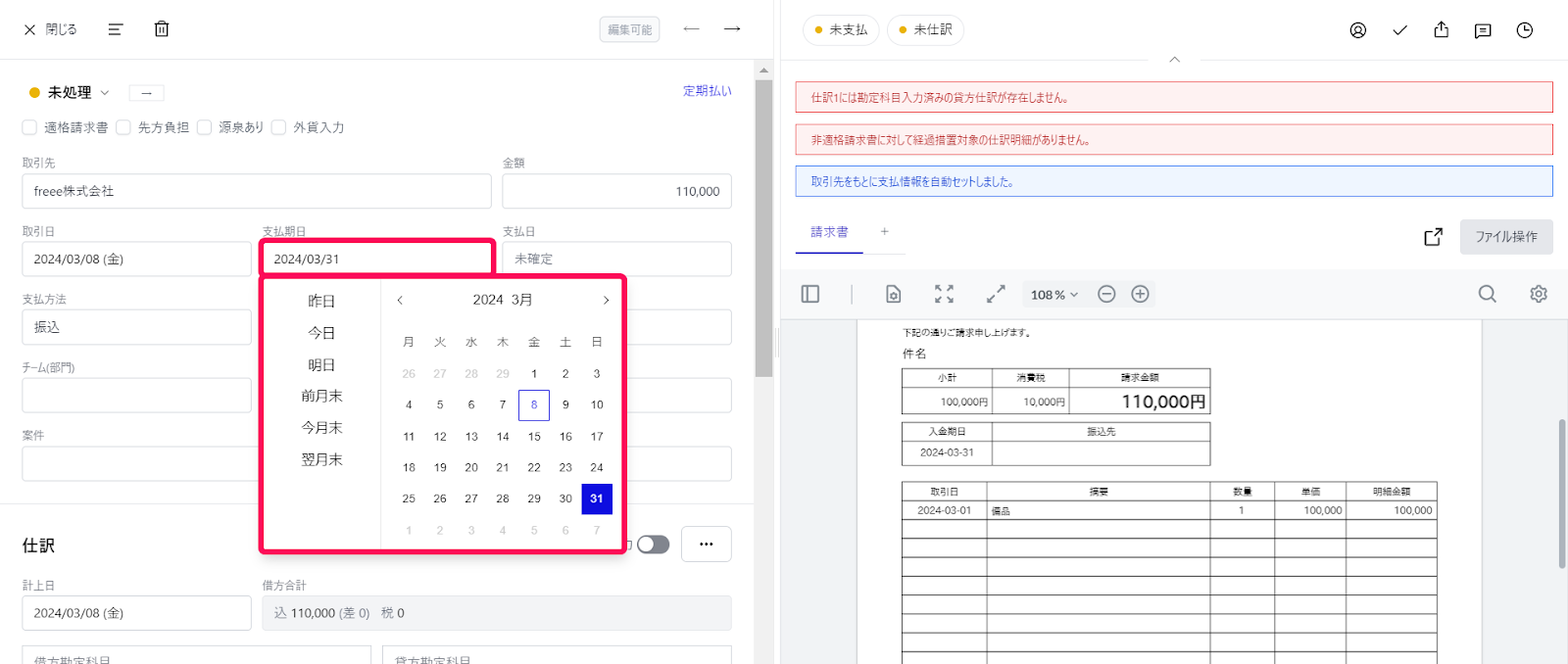Close the detail panel with 閉じる
This screenshot has width=1568, height=664.
point(50,29)
